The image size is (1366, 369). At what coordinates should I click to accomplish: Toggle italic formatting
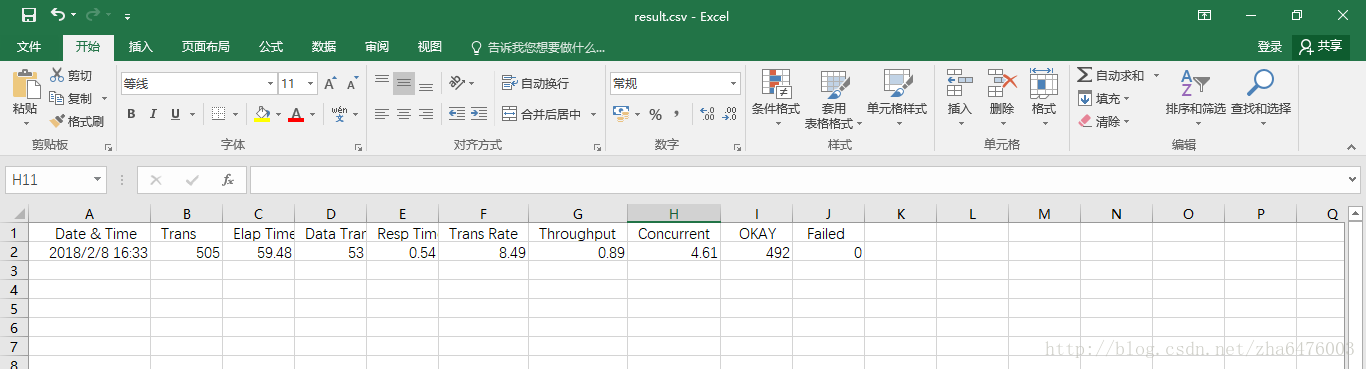[153, 114]
